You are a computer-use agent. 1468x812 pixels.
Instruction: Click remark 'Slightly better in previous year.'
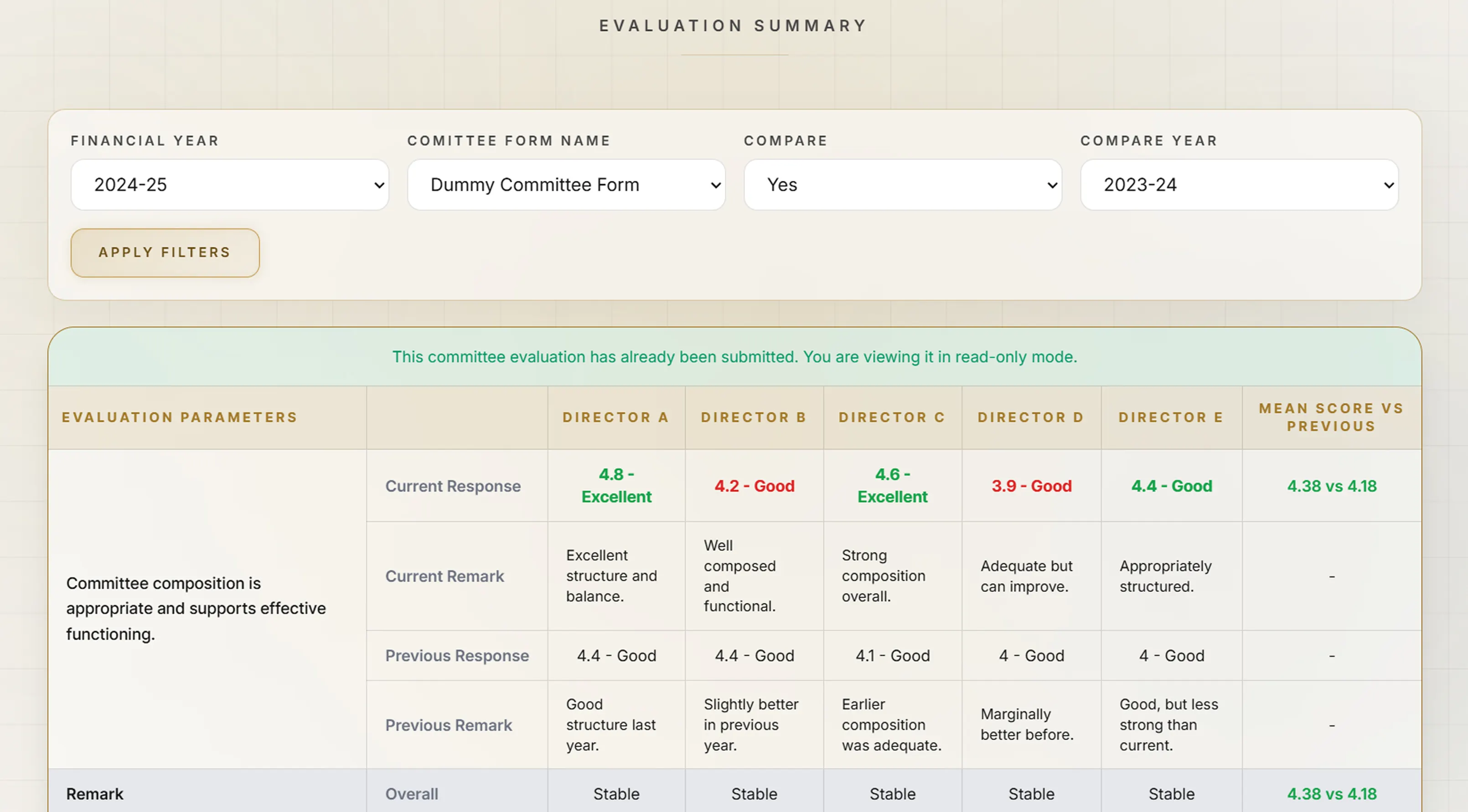[x=751, y=725]
